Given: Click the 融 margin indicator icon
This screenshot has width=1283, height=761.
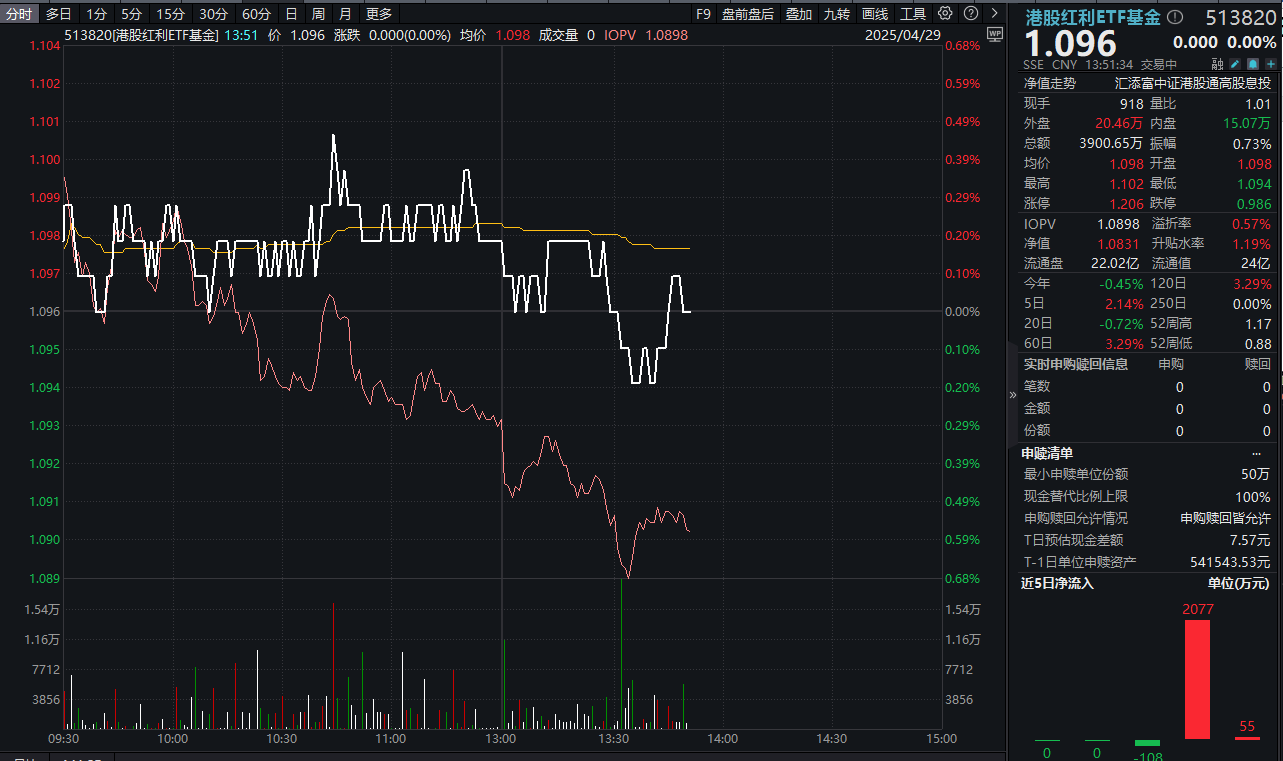Looking at the screenshot, I should pyautogui.click(x=1216, y=64).
